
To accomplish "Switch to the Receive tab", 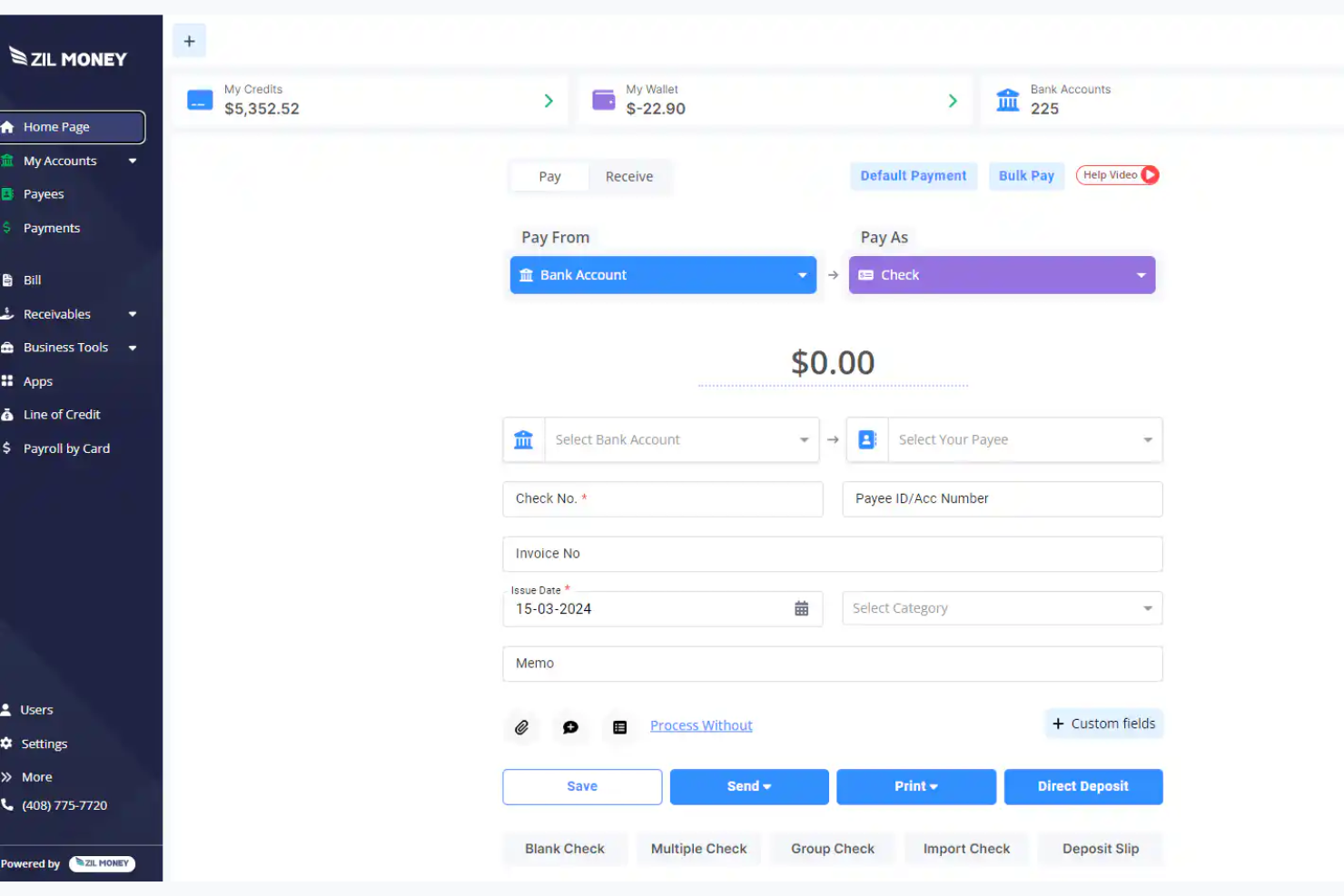I will (629, 177).
